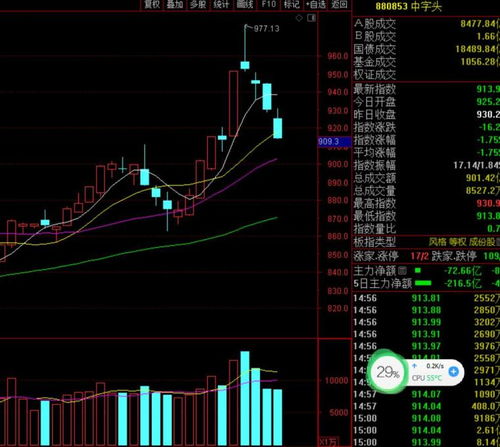Screen dimensions: 500x447
Task: Click the blue plus button on floating widget
Action: [x=453, y=371]
